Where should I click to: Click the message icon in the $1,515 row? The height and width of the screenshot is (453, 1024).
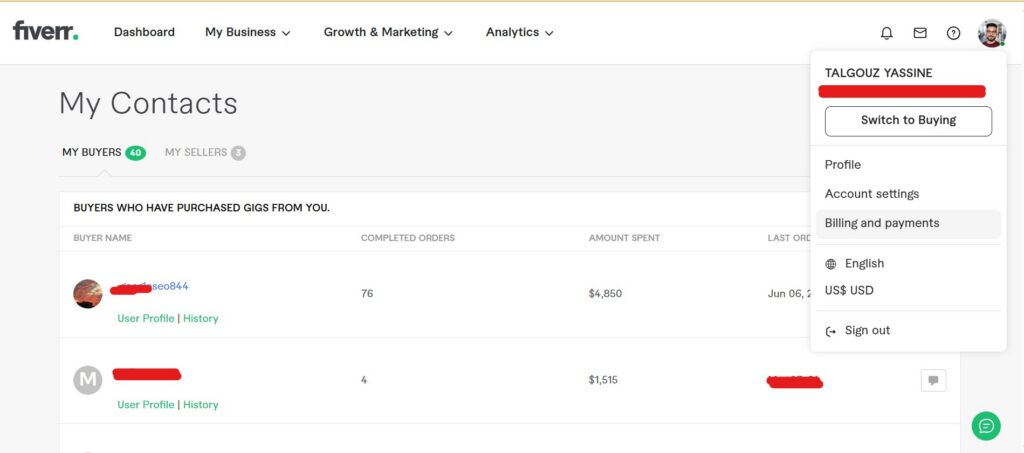pos(933,380)
